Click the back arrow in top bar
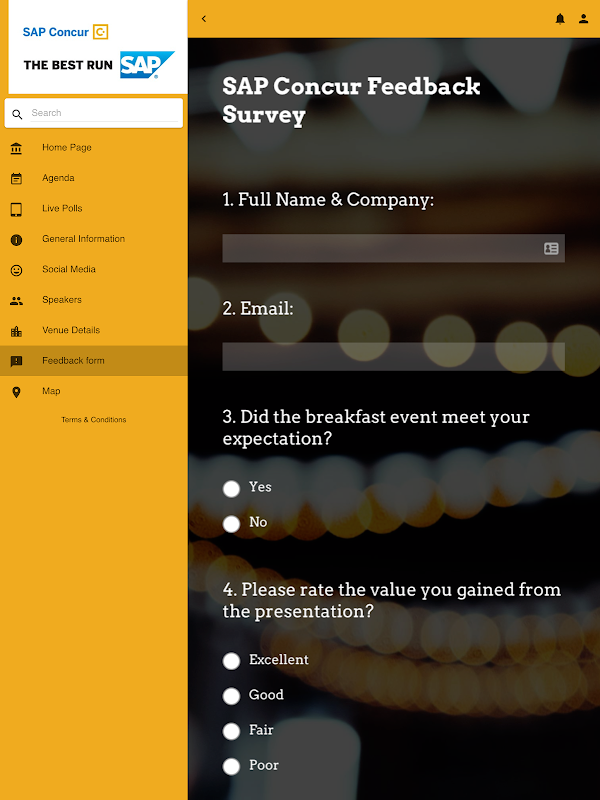The image size is (600, 800). point(204,19)
